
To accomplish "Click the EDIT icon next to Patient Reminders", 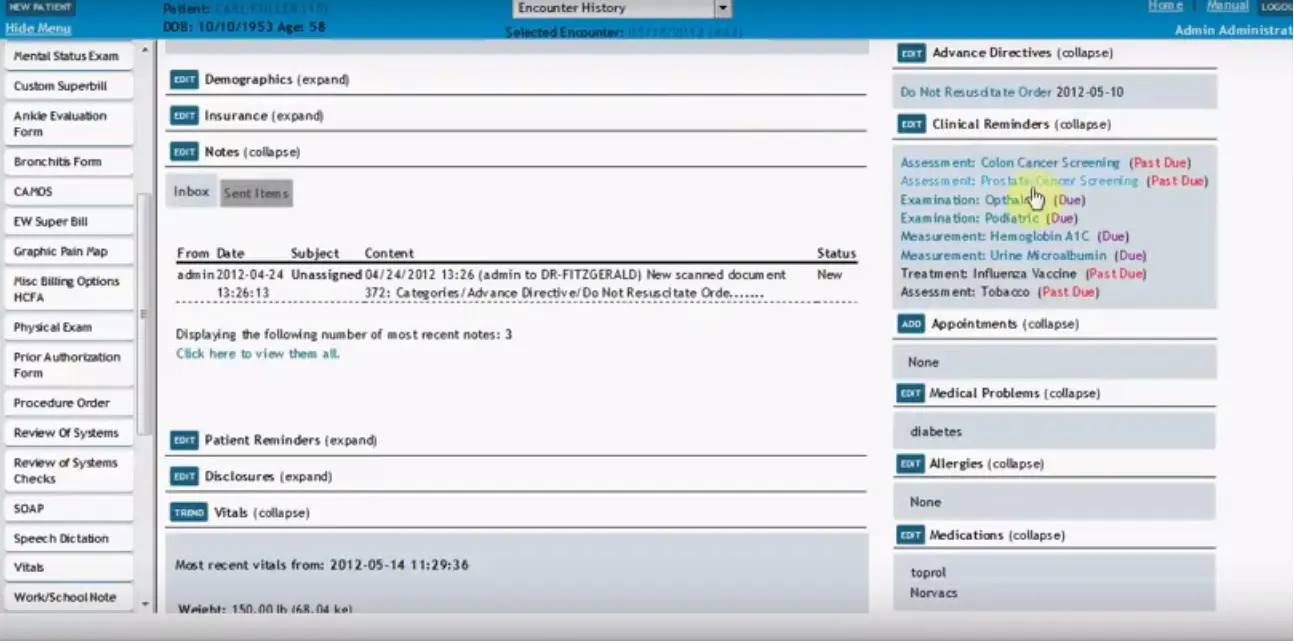I will click(184, 440).
